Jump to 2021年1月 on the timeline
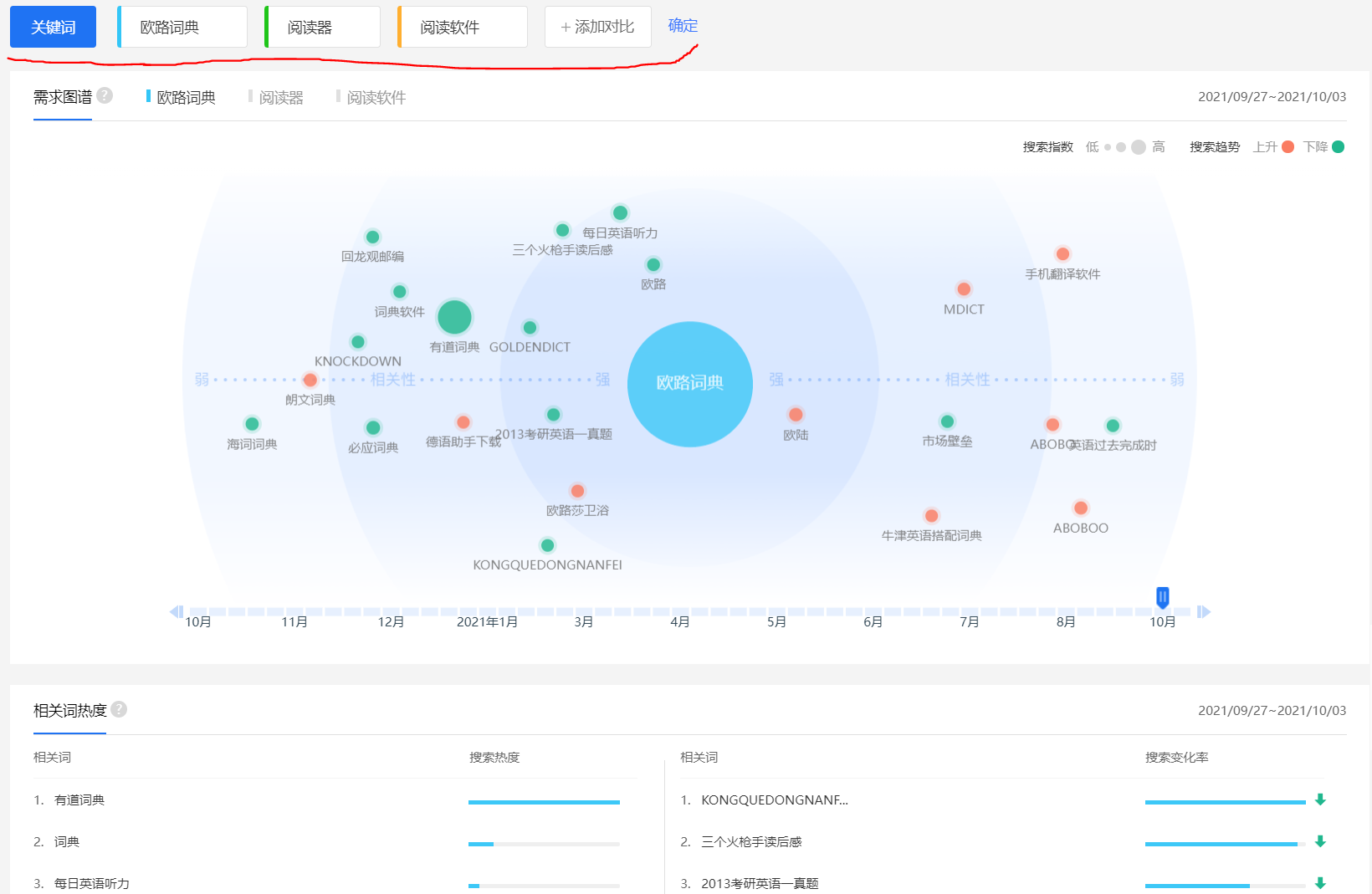This screenshot has height=894, width=1372. [x=487, y=621]
